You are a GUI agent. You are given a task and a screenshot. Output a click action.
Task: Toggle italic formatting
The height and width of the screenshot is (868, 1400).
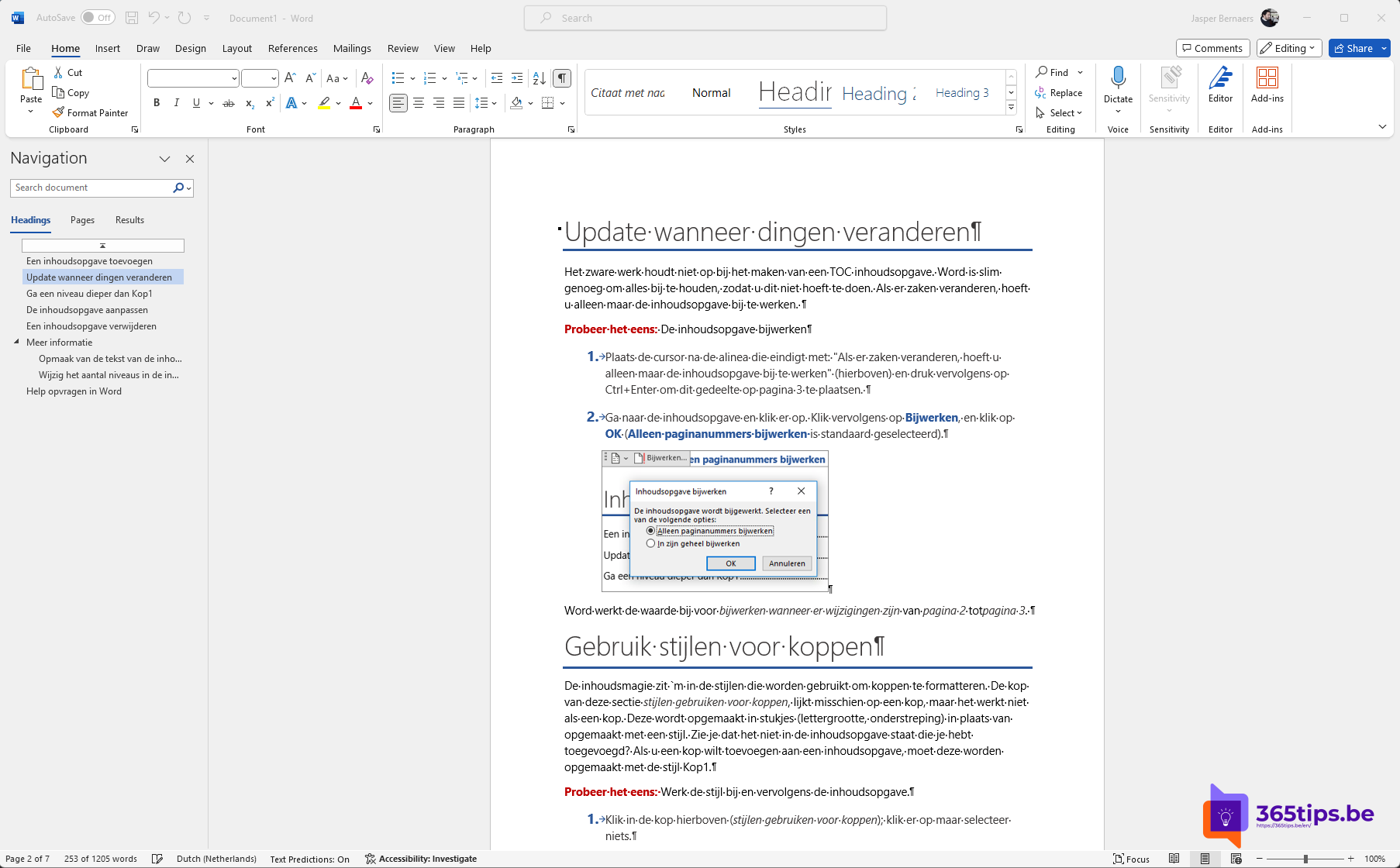(x=177, y=103)
